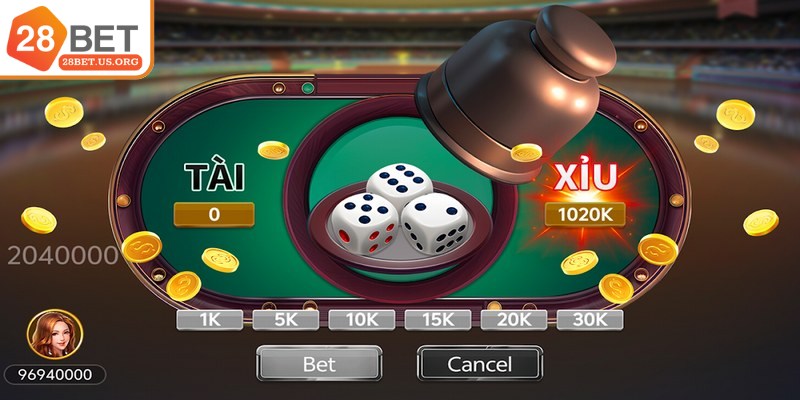Select the 1K chip value
800x400 pixels.
210,320
